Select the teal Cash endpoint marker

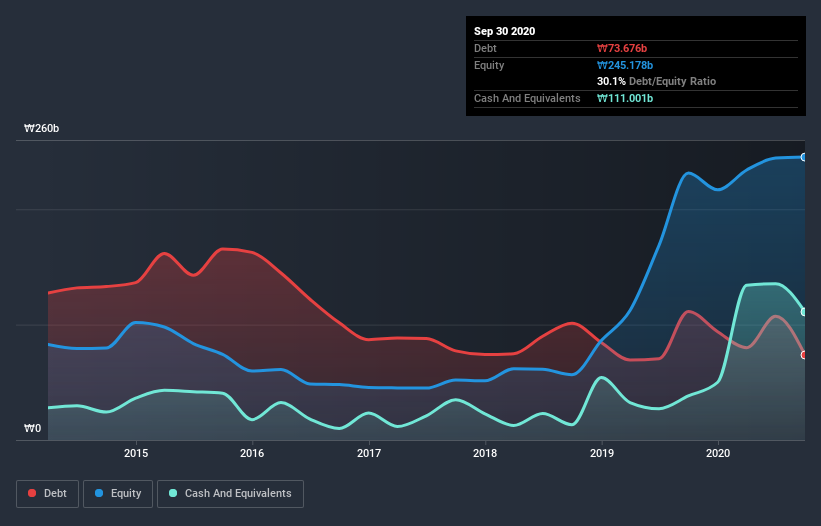point(804,312)
